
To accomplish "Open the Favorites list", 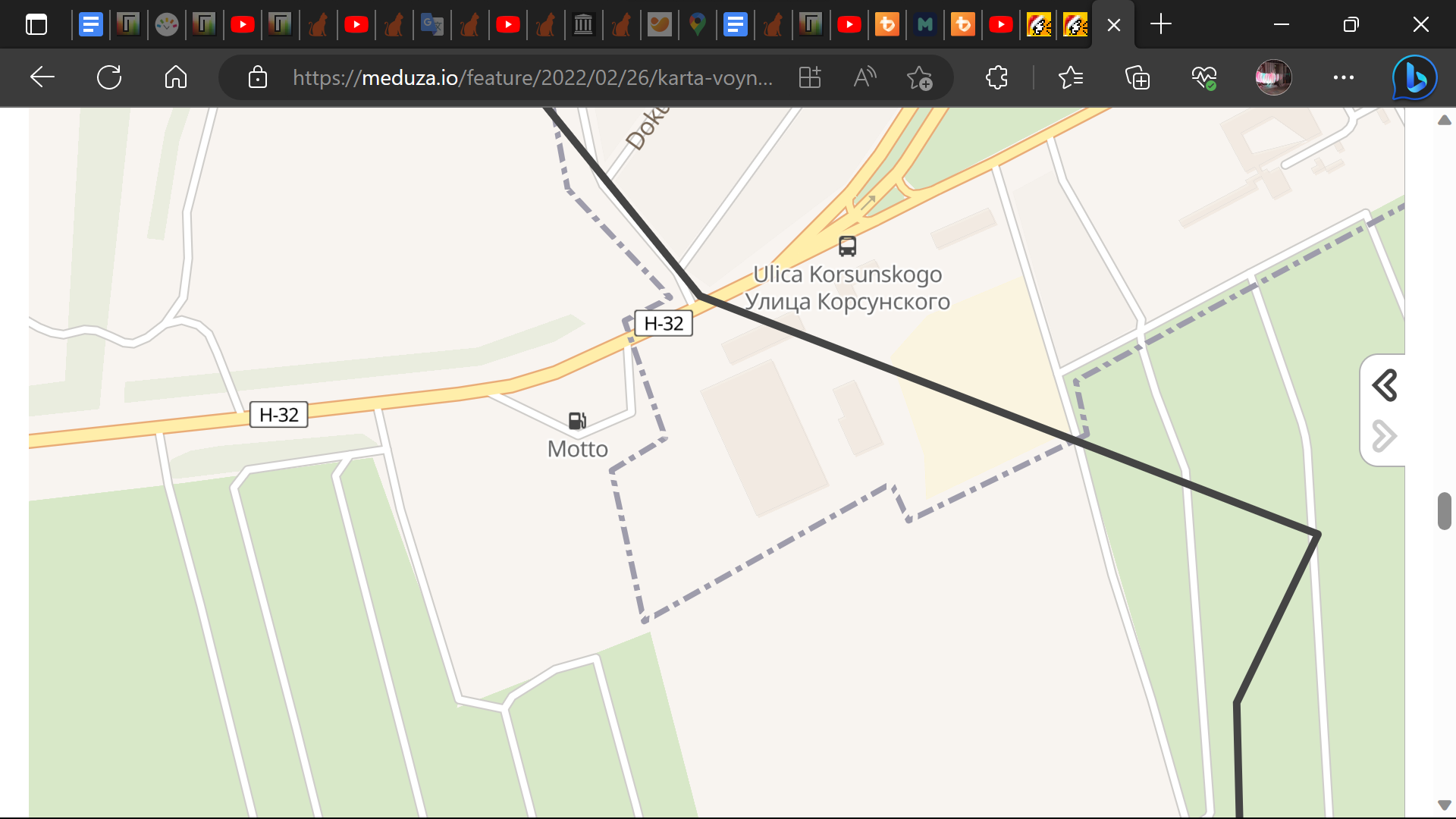I will coord(1070,77).
